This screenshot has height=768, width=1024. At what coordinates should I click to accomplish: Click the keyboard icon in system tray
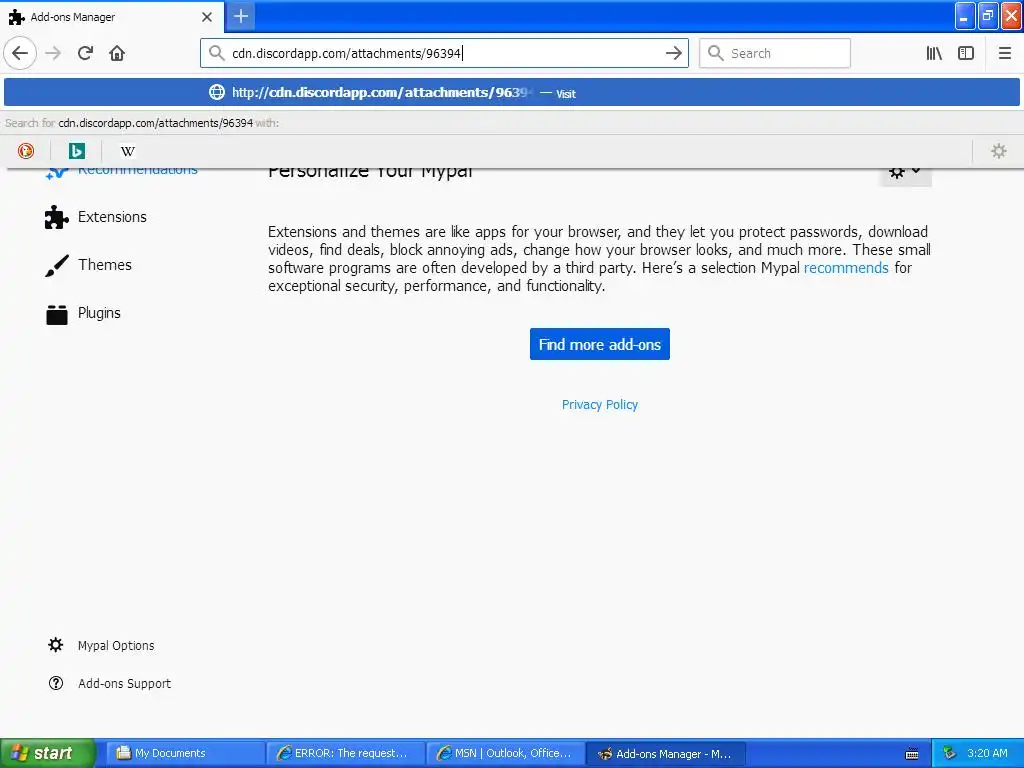[x=912, y=754]
